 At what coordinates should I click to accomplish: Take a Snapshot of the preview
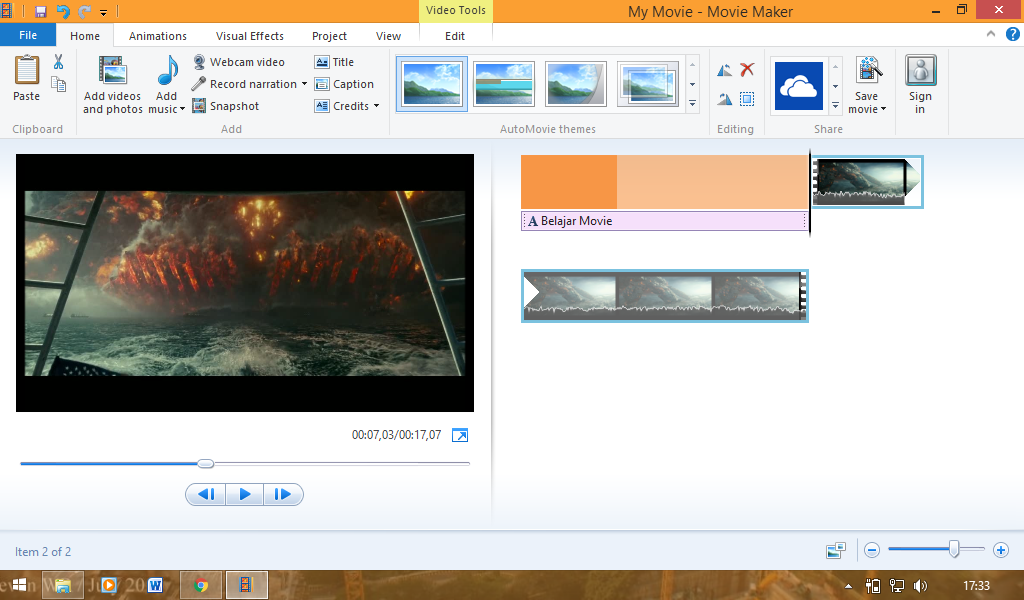(226, 106)
